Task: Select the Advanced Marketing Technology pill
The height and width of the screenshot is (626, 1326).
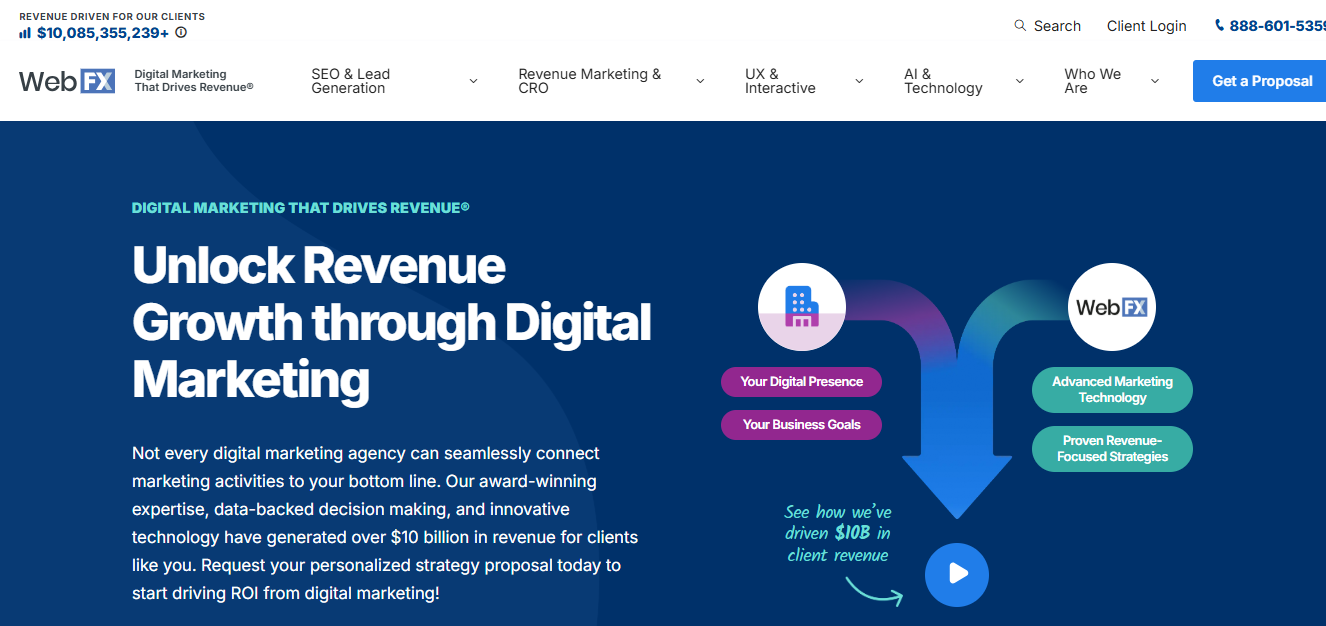Action: [1112, 390]
